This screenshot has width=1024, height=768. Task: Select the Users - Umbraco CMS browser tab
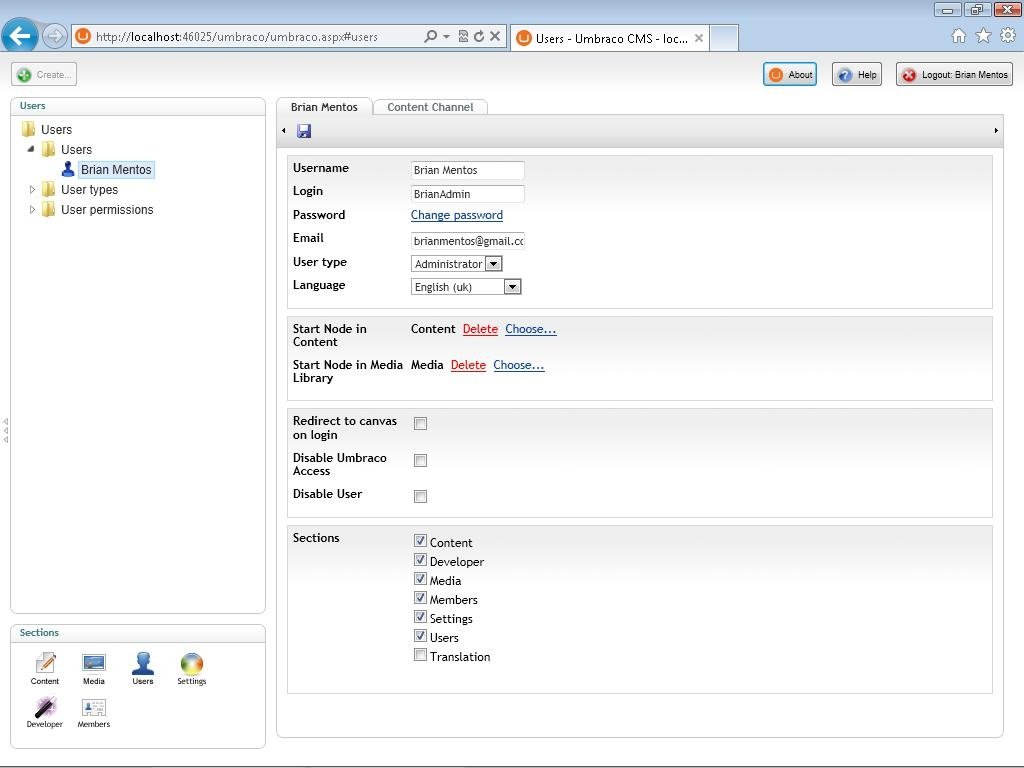tap(609, 38)
